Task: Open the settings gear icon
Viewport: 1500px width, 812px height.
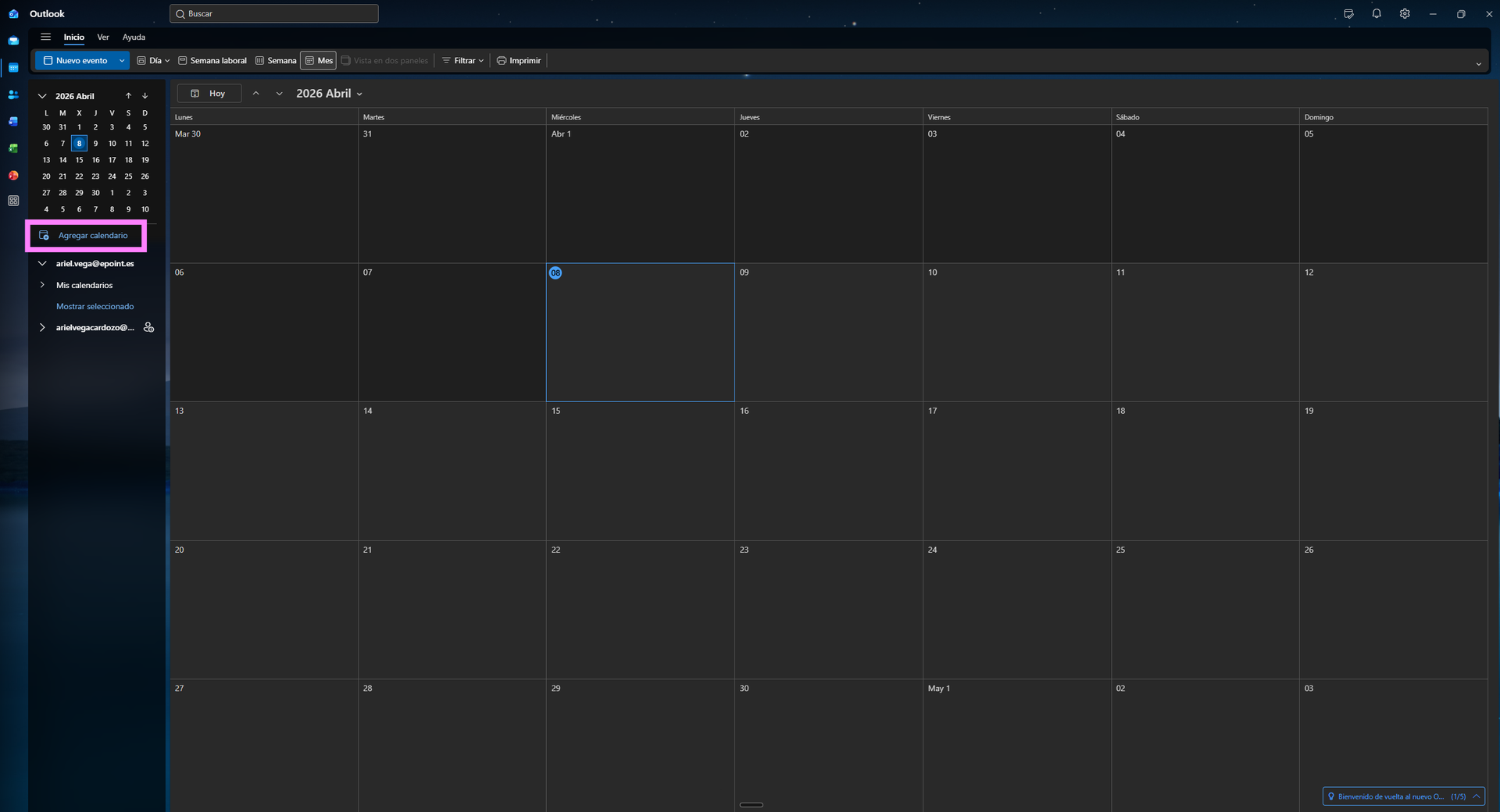Action: tap(1405, 14)
